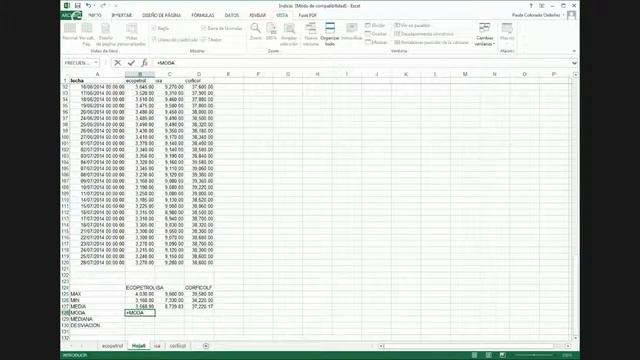Expand the formula bar
This screenshot has width=640, height=360.
click(574, 63)
